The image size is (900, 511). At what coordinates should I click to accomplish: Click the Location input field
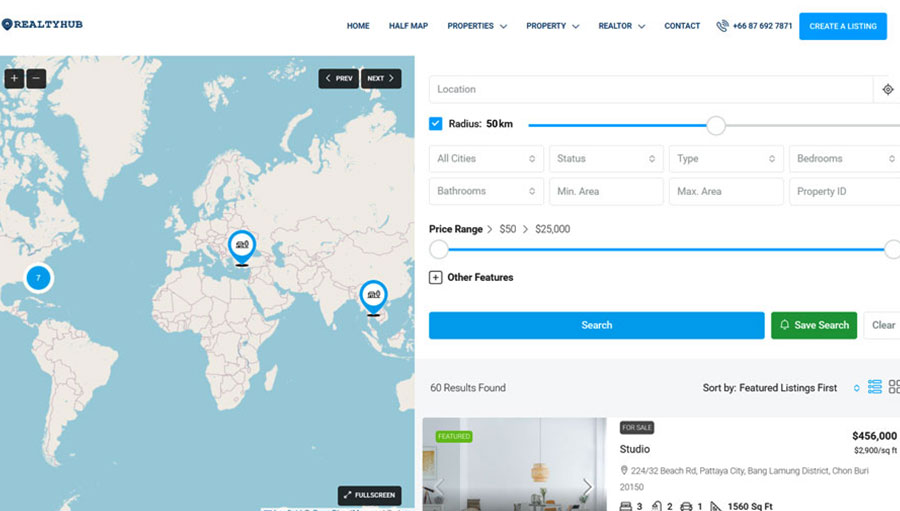[x=650, y=90]
